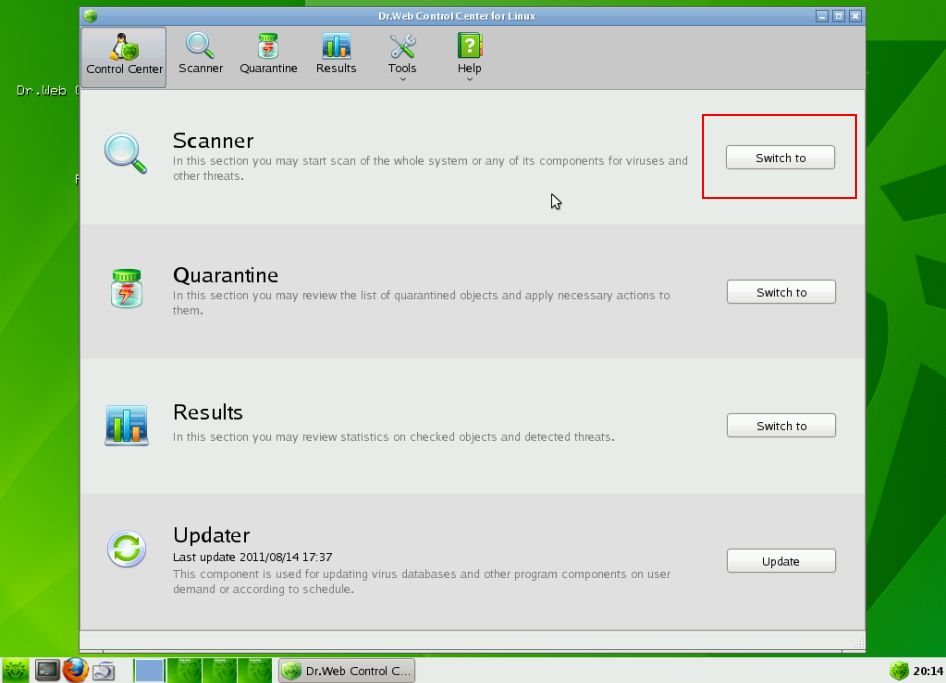946x683 pixels.
Task: Minimize the Dr.Web Control Center window
Action: tap(822, 16)
